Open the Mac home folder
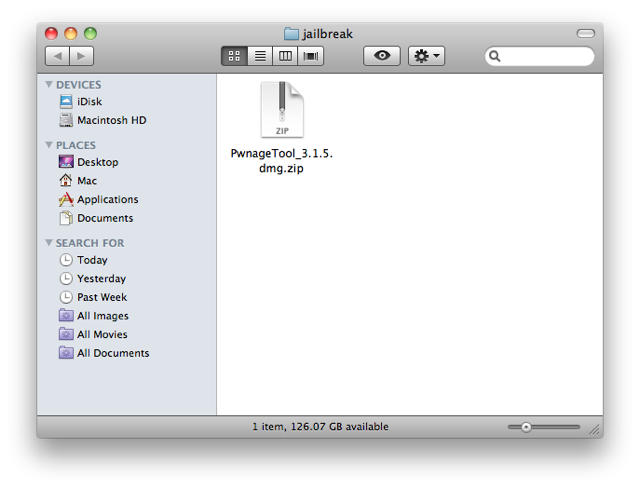The height and width of the screenshot is (489, 640). pos(87,181)
